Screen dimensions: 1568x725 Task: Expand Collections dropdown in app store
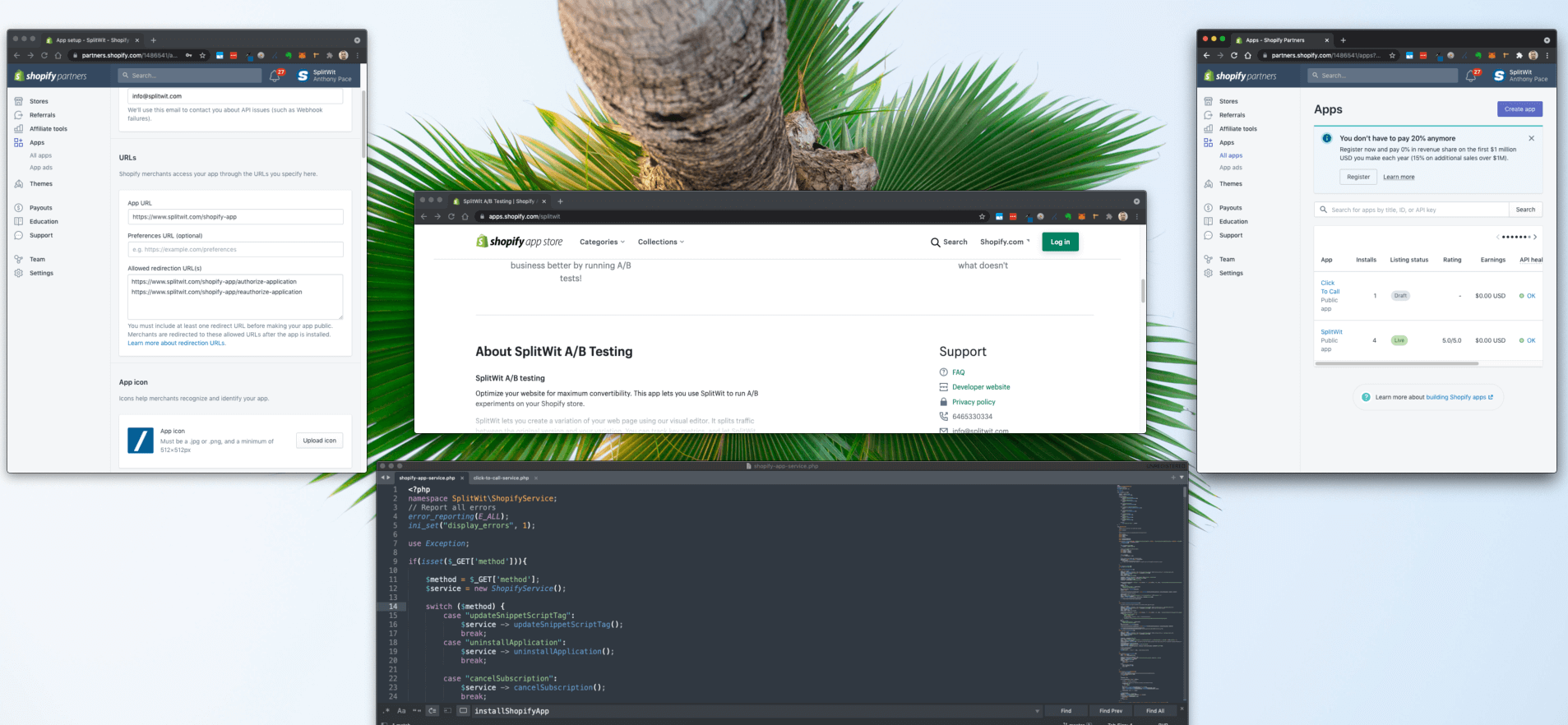[660, 242]
